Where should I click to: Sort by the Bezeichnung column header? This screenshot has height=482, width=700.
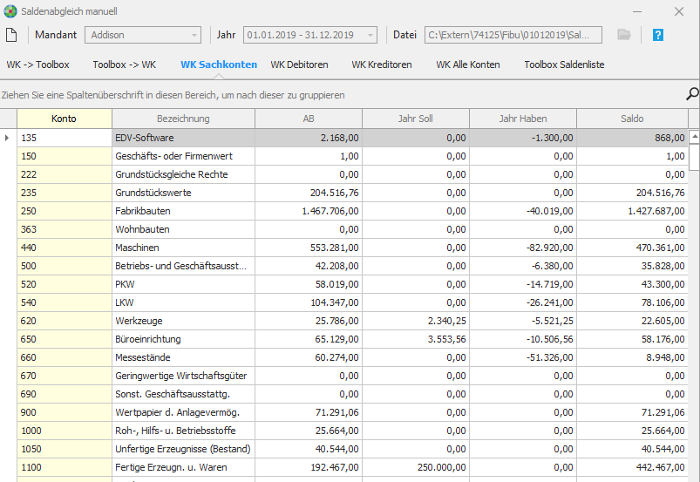(x=183, y=119)
